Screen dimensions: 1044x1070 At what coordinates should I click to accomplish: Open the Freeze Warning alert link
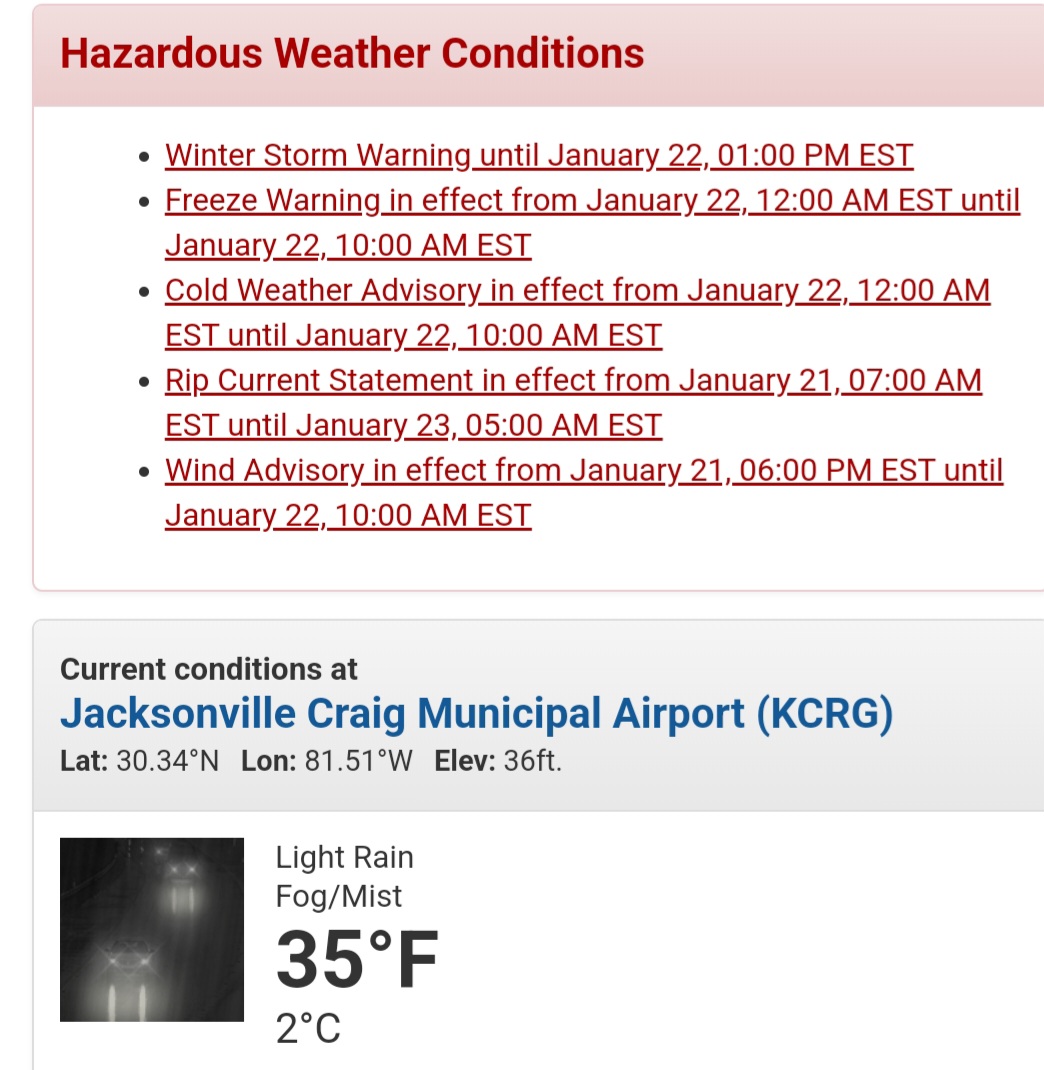pos(592,222)
